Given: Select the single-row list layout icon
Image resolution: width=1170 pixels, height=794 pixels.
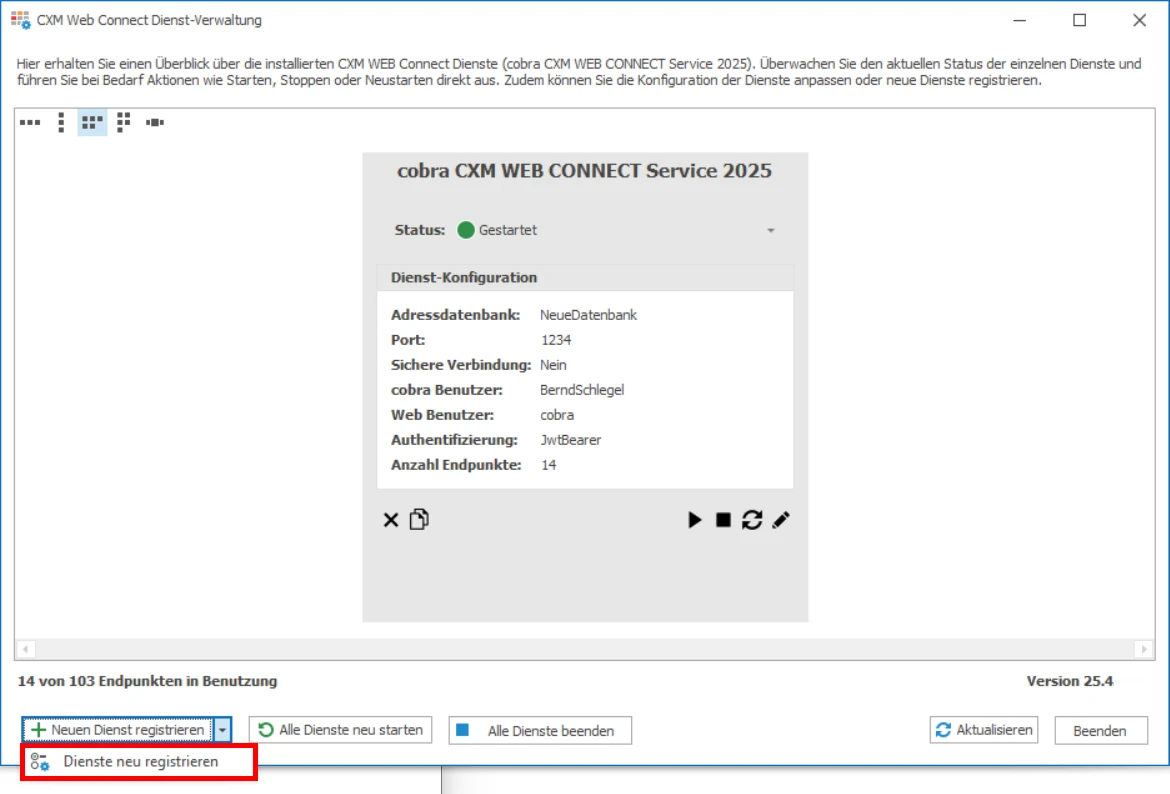Looking at the screenshot, I should pyautogui.click(x=30, y=122).
